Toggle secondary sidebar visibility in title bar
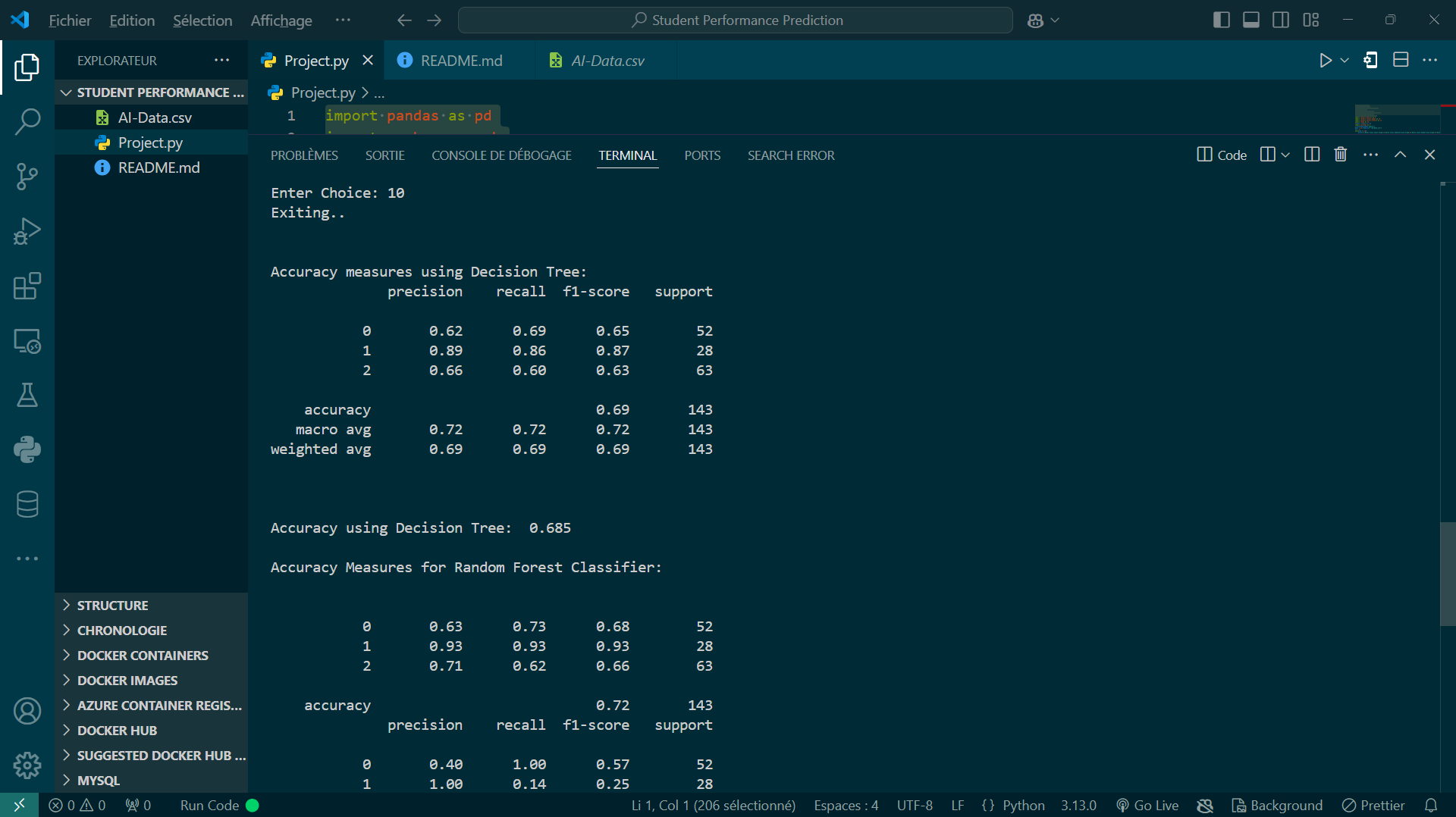The width and height of the screenshot is (1456, 817). [x=1281, y=20]
